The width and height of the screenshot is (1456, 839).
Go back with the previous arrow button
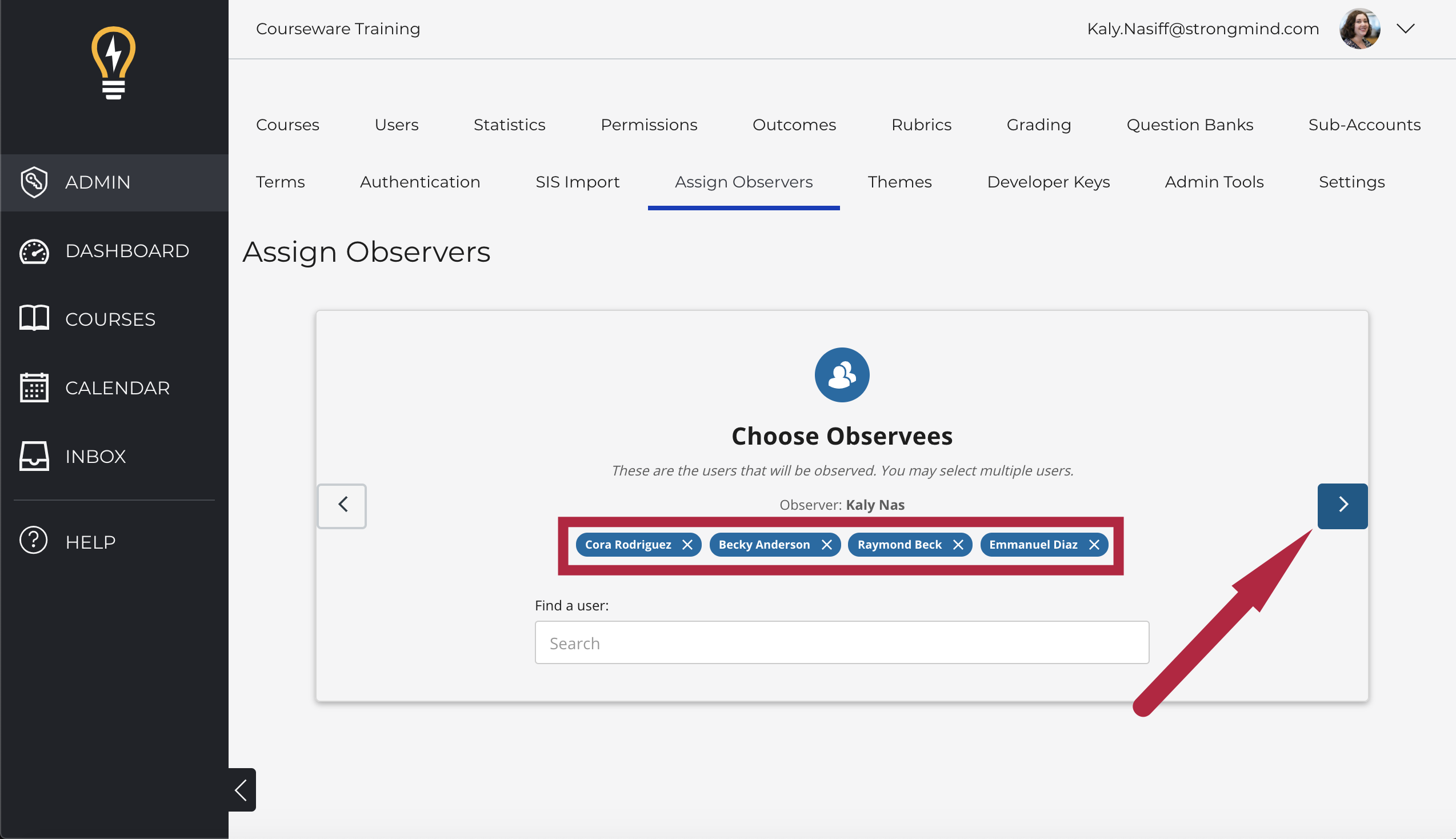click(x=342, y=506)
